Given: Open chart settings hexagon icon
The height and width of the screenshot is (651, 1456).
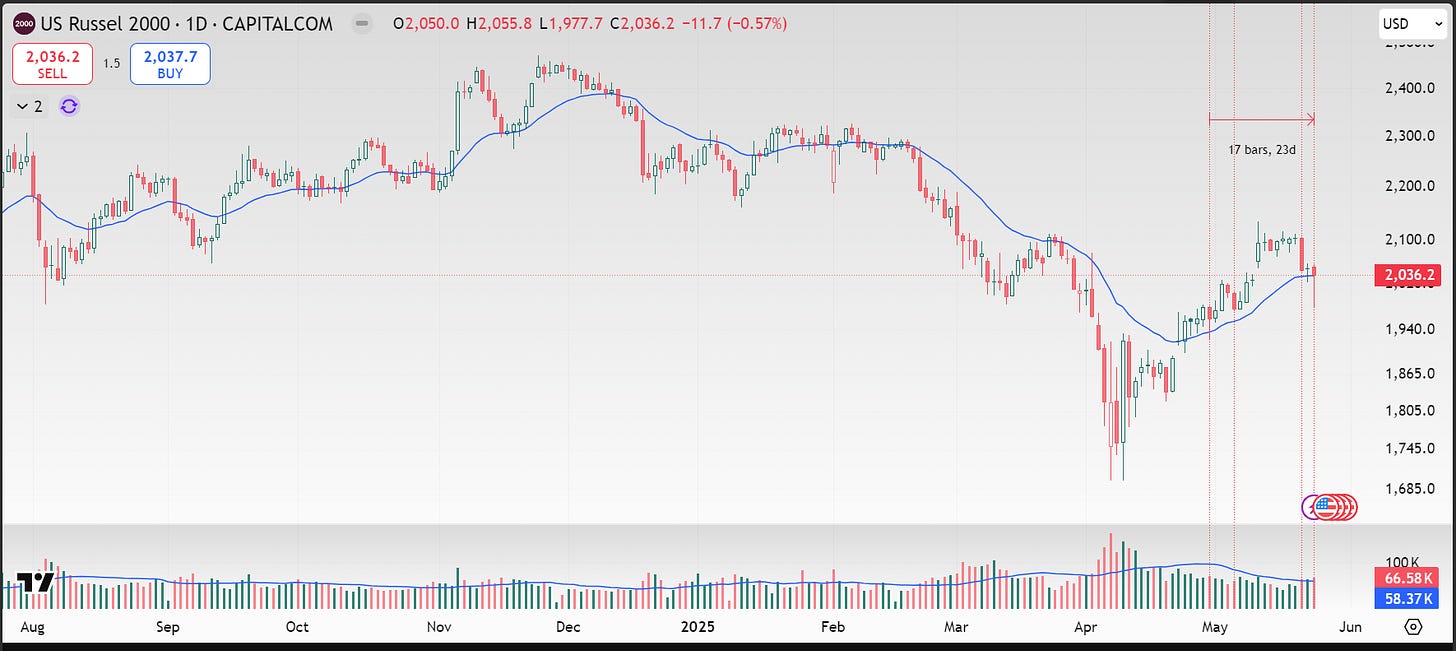Looking at the screenshot, I should (x=1413, y=627).
